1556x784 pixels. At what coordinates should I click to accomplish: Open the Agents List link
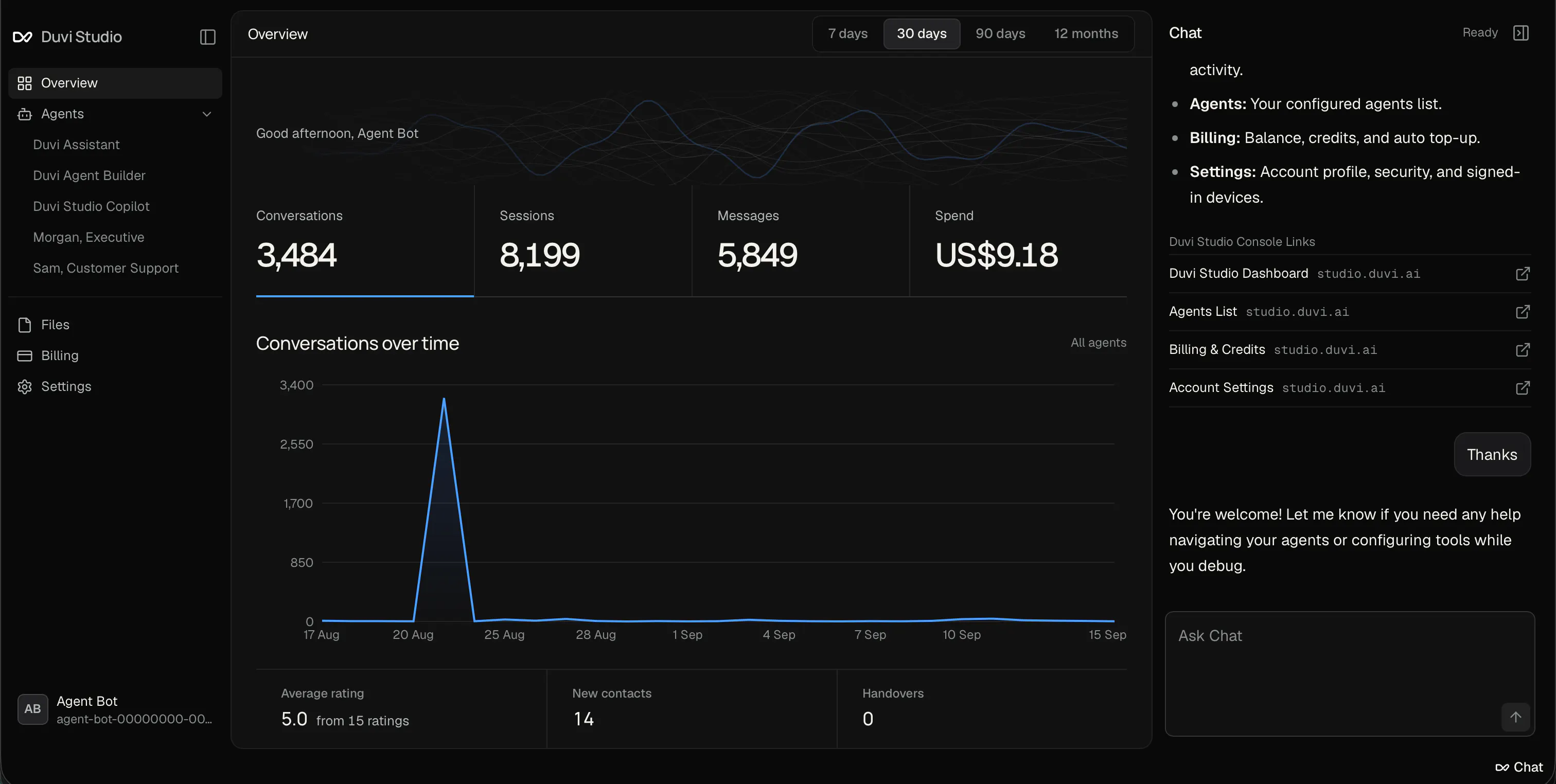click(1350, 312)
